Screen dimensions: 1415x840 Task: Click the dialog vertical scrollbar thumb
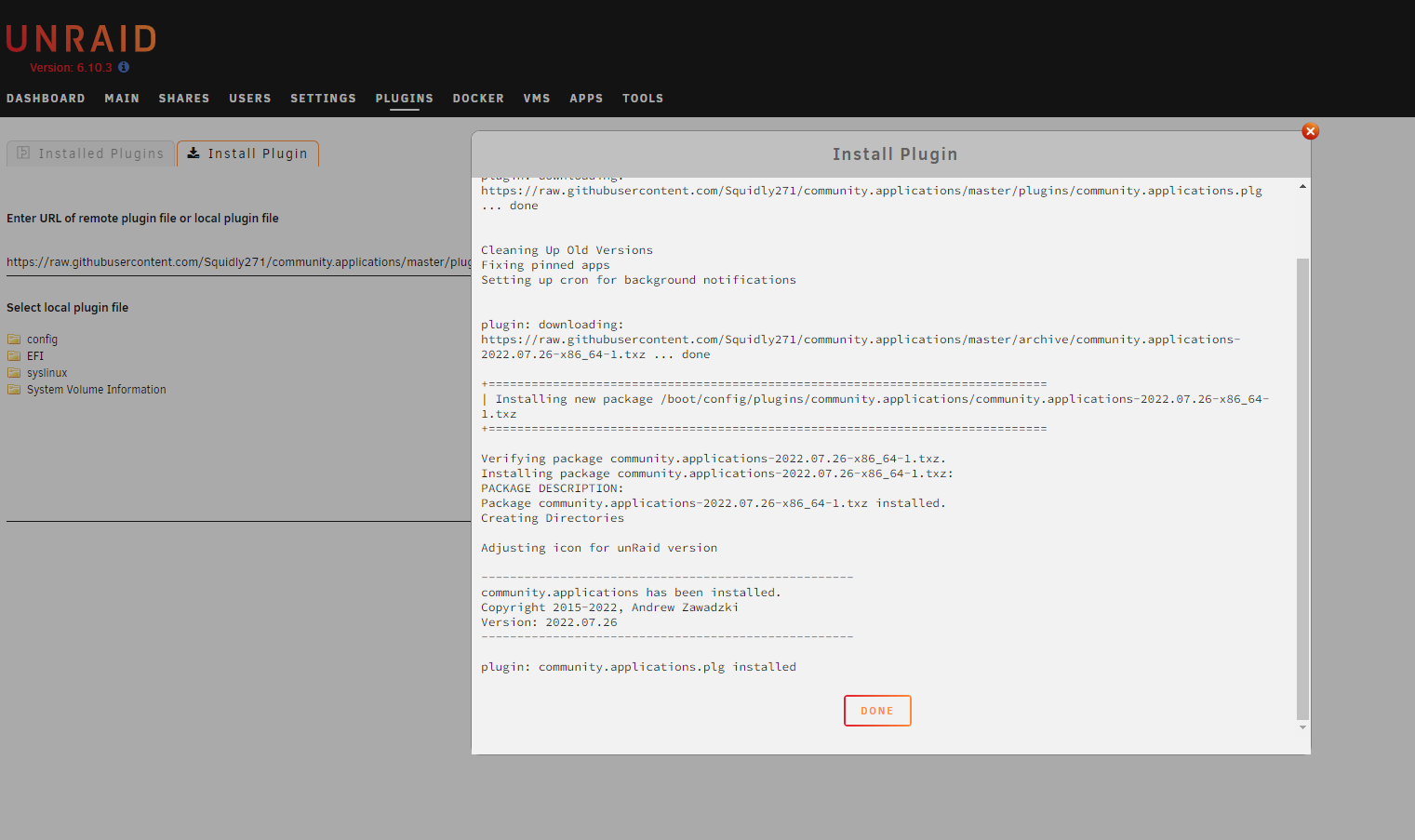point(1302,489)
